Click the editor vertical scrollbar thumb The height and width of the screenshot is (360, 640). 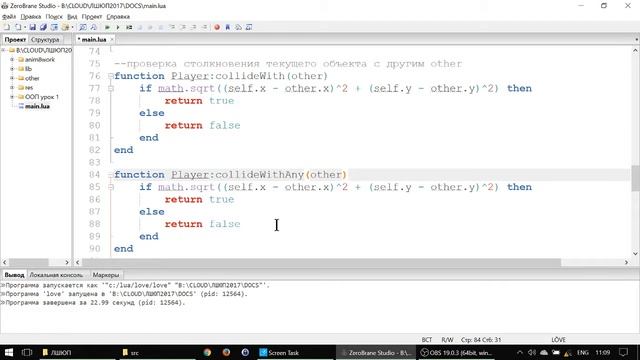(x=635, y=178)
